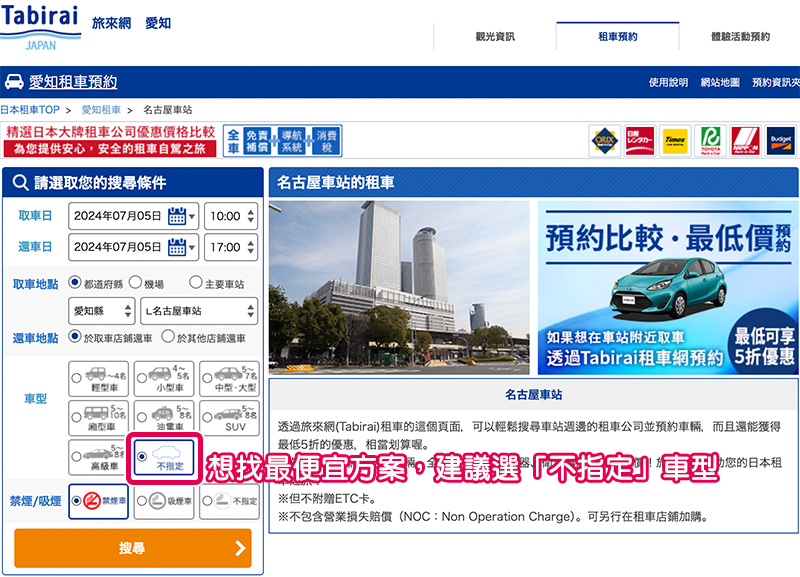
Task: Open the Nissan Rent-a-Car red logo
Action: coord(640,140)
